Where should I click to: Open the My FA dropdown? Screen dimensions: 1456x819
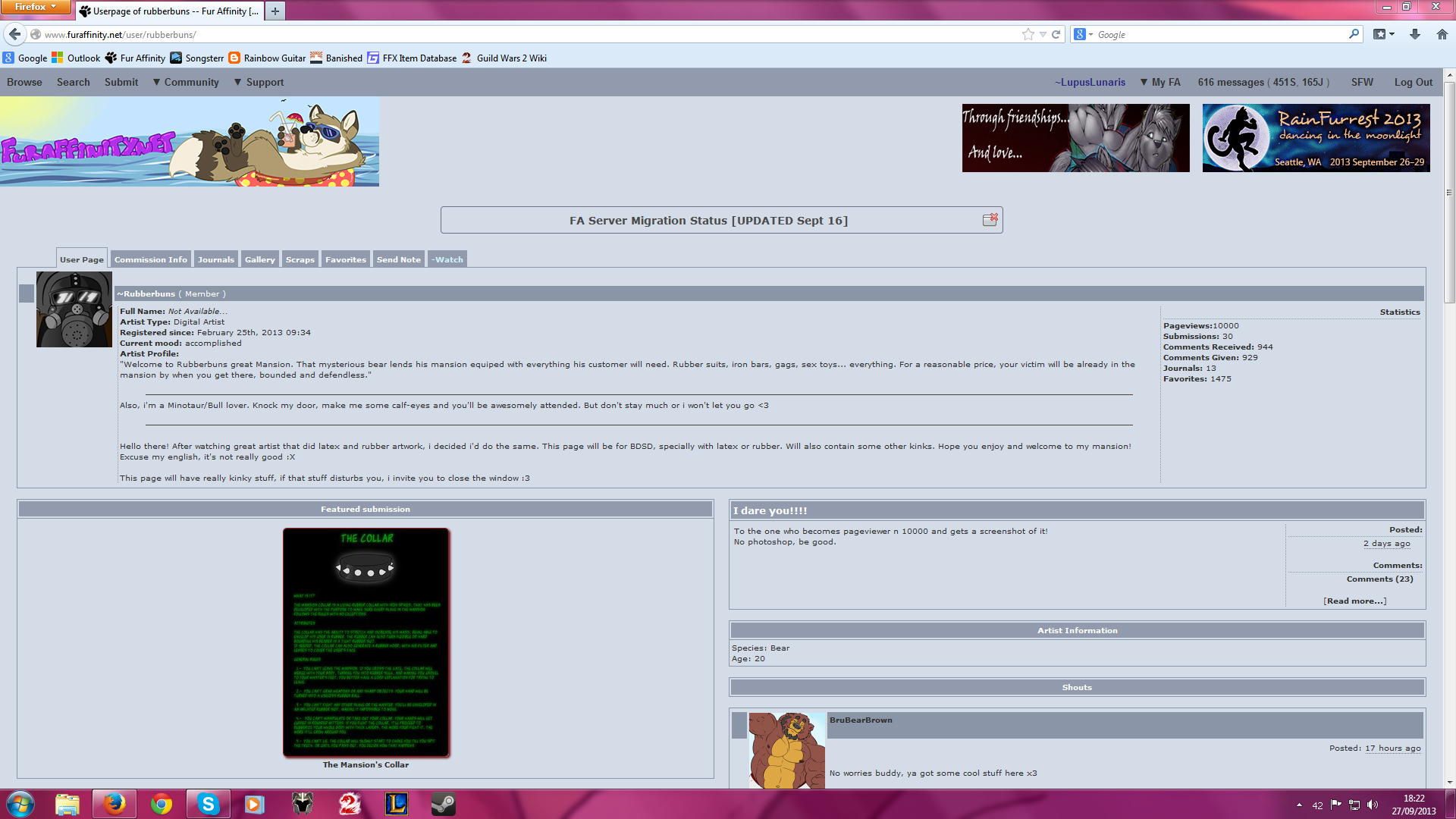click(x=1160, y=82)
